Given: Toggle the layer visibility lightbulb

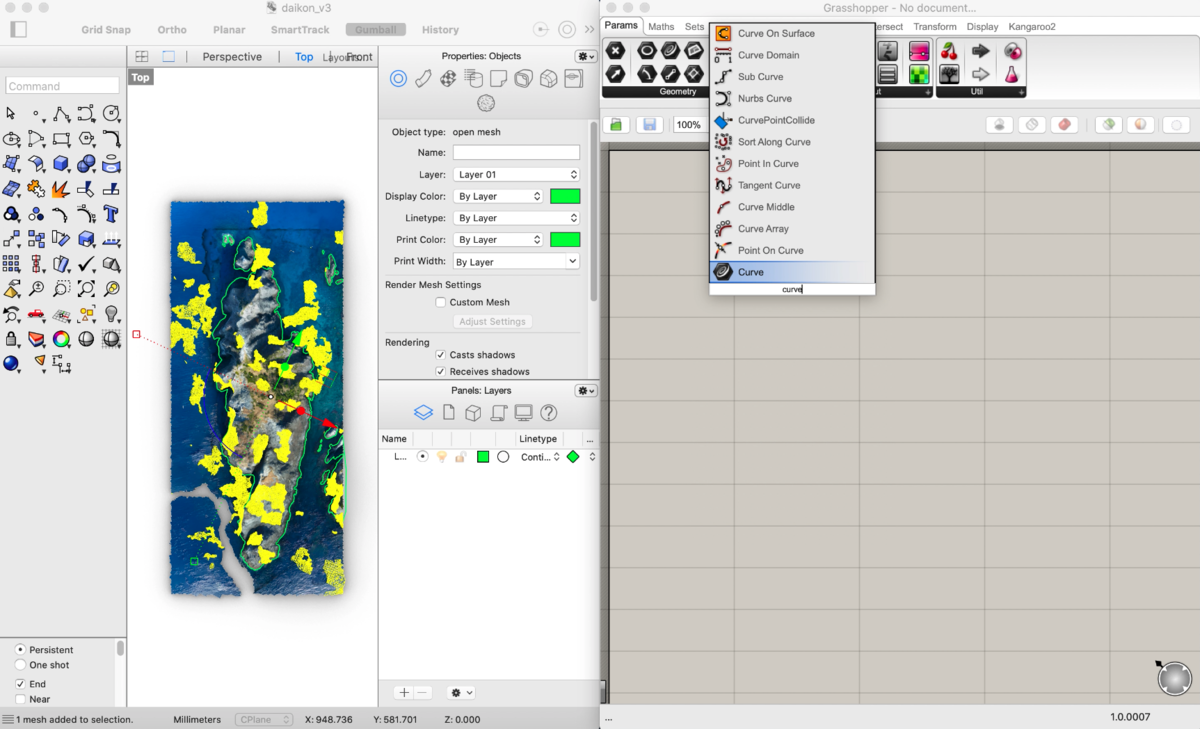Looking at the screenshot, I should coord(441,457).
